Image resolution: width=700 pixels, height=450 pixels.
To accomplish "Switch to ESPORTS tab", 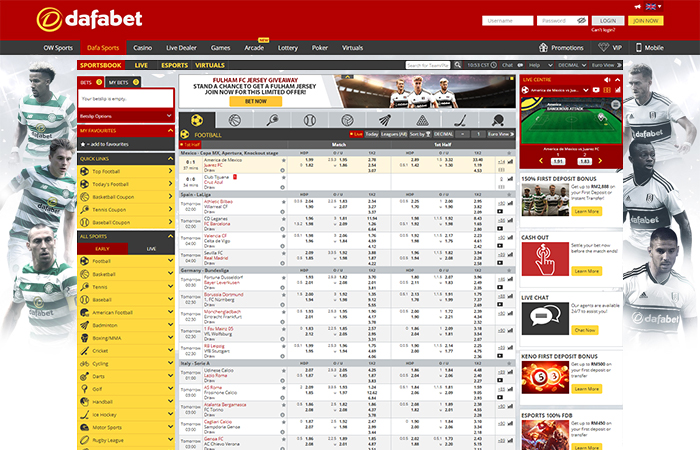I will point(174,65).
